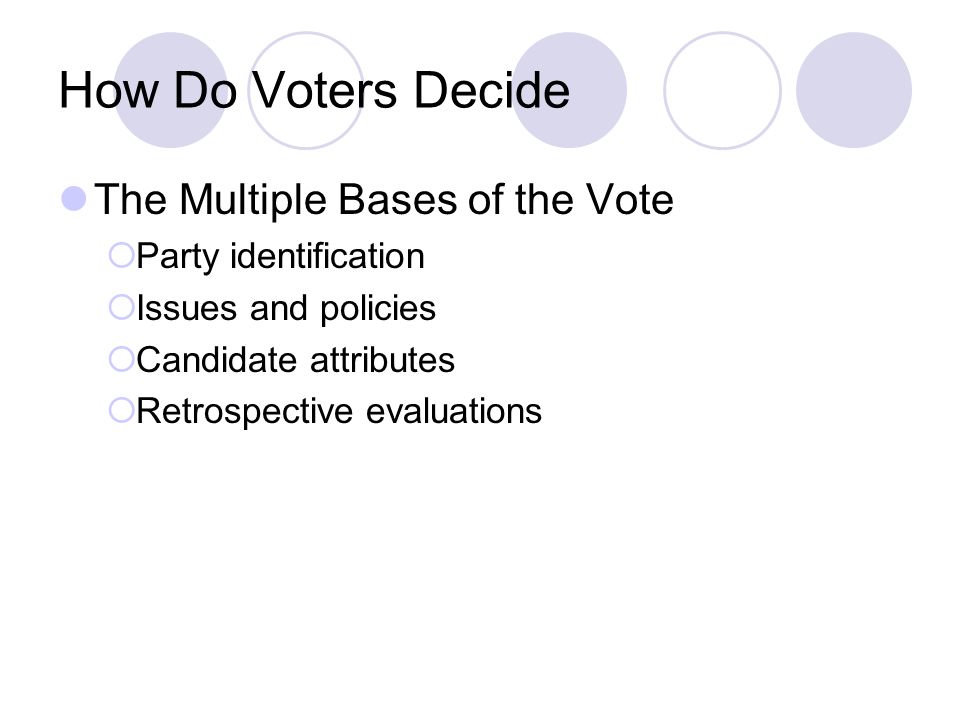Select 'The Multiple Bases of the Vote' heading
This screenshot has width=960, height=720.
[384, 199]
